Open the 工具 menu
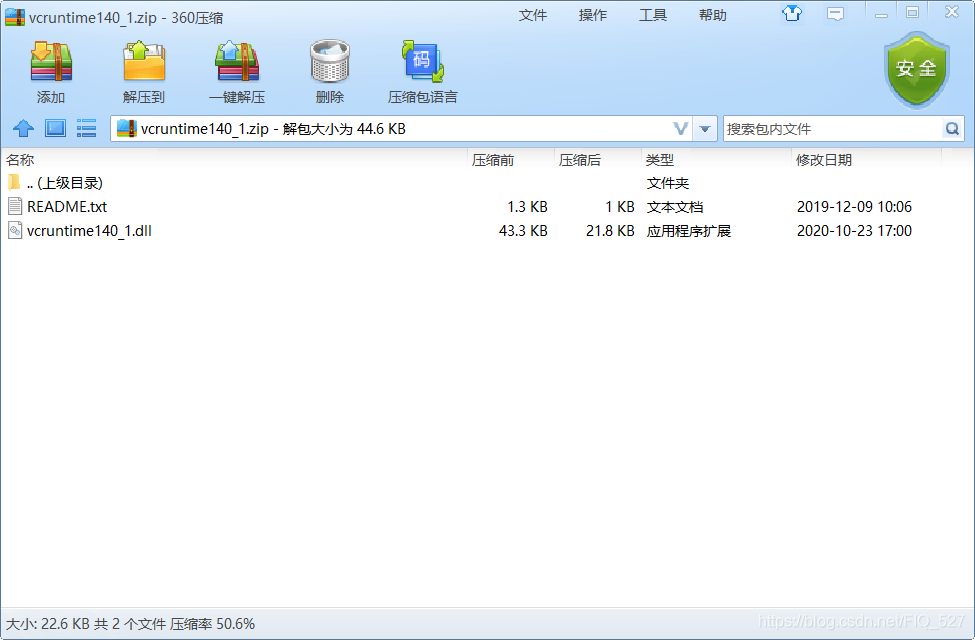Image resolution: width=975 pixels, height=640 pixels. [x=653, y=15]
